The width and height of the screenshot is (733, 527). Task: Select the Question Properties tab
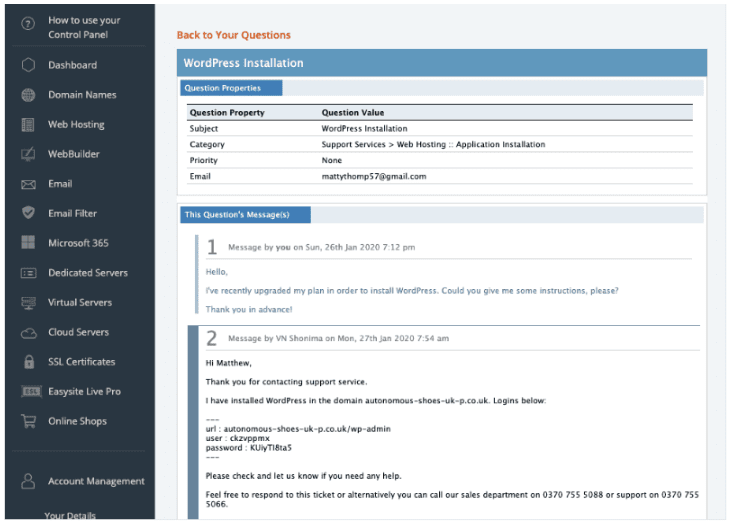(x=231, y=88)
